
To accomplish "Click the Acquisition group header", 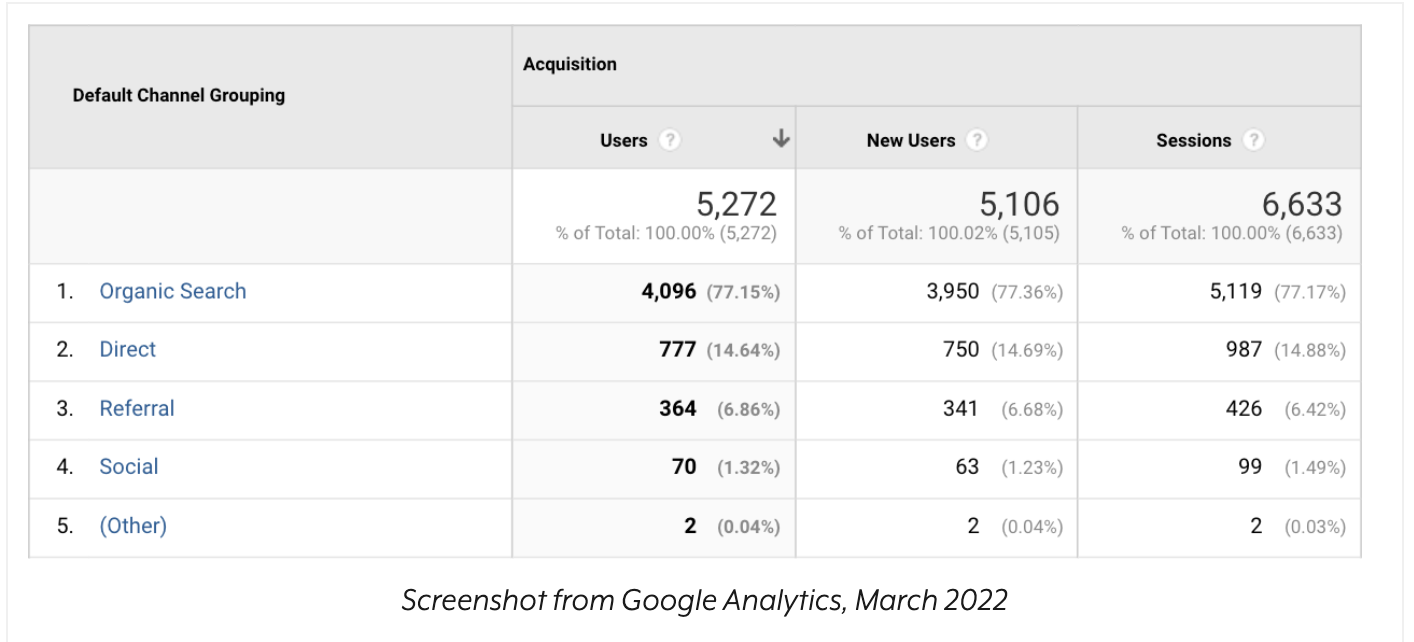I will point(570,65).
